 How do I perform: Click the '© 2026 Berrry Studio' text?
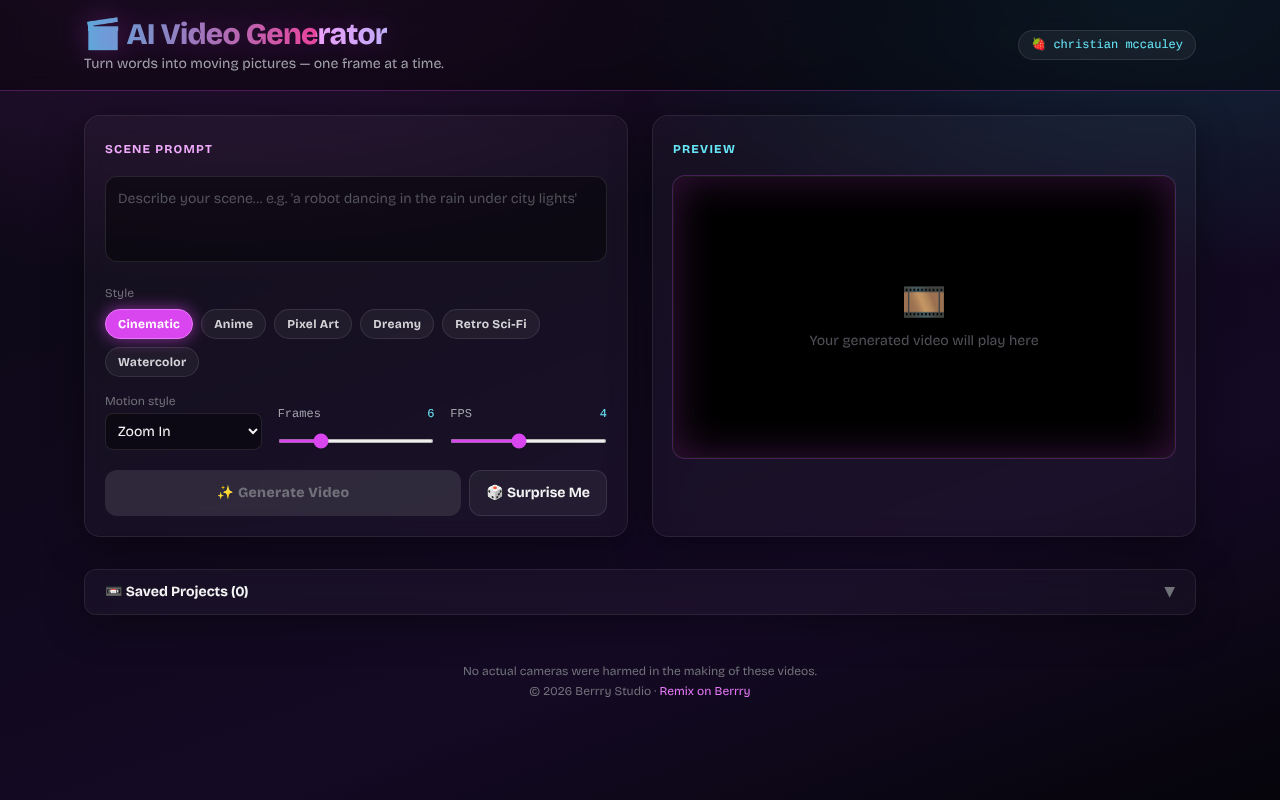590,691
